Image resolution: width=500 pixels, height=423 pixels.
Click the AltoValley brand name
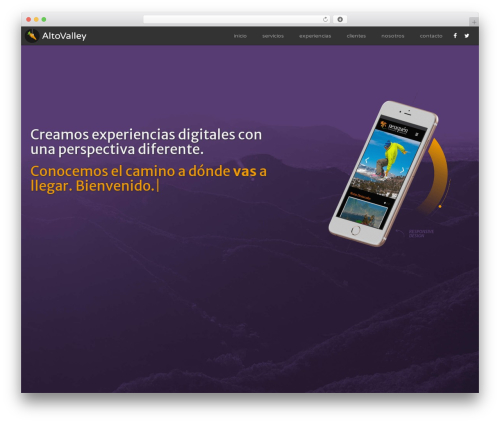pyautogui.click(x=64, y=36)
